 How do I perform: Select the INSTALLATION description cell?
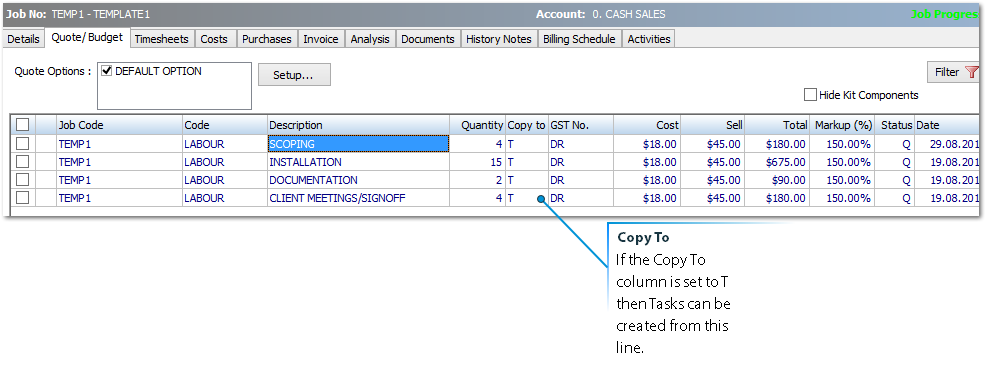358,162
